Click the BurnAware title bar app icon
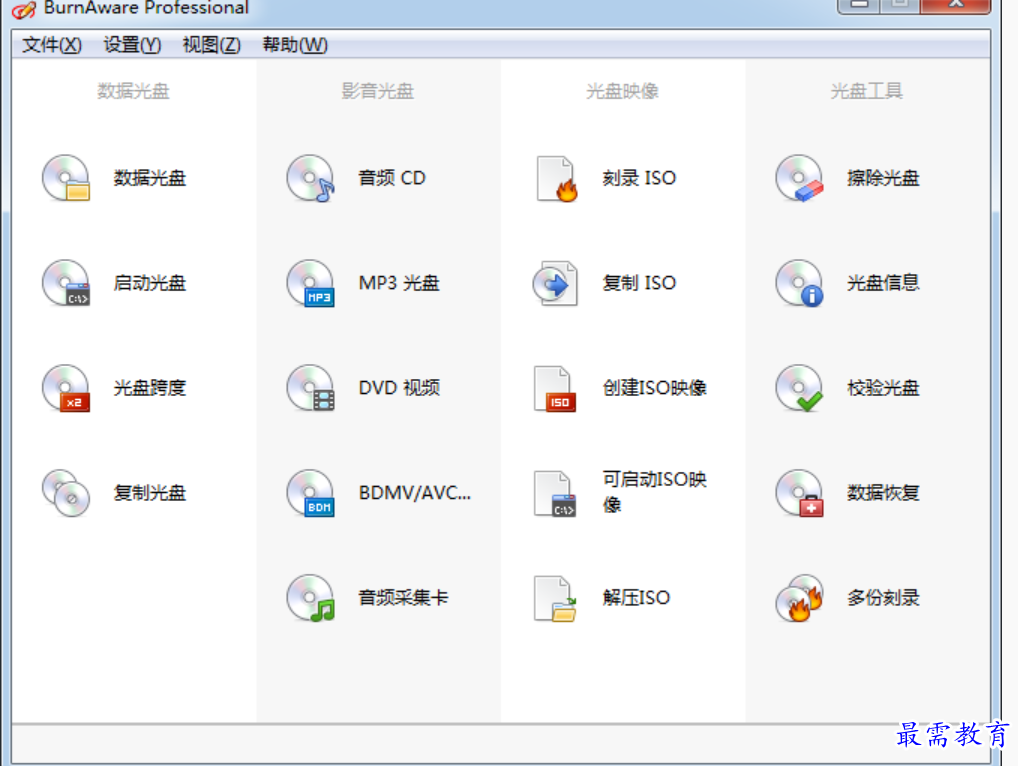 click(x=24, y=9)
